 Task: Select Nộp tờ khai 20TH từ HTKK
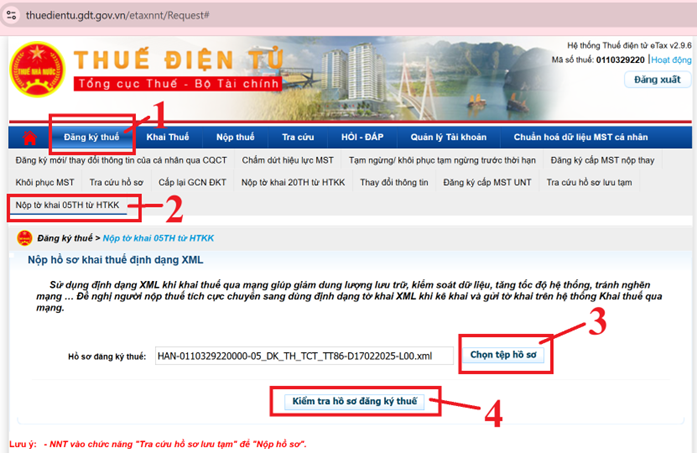(293, 182)
